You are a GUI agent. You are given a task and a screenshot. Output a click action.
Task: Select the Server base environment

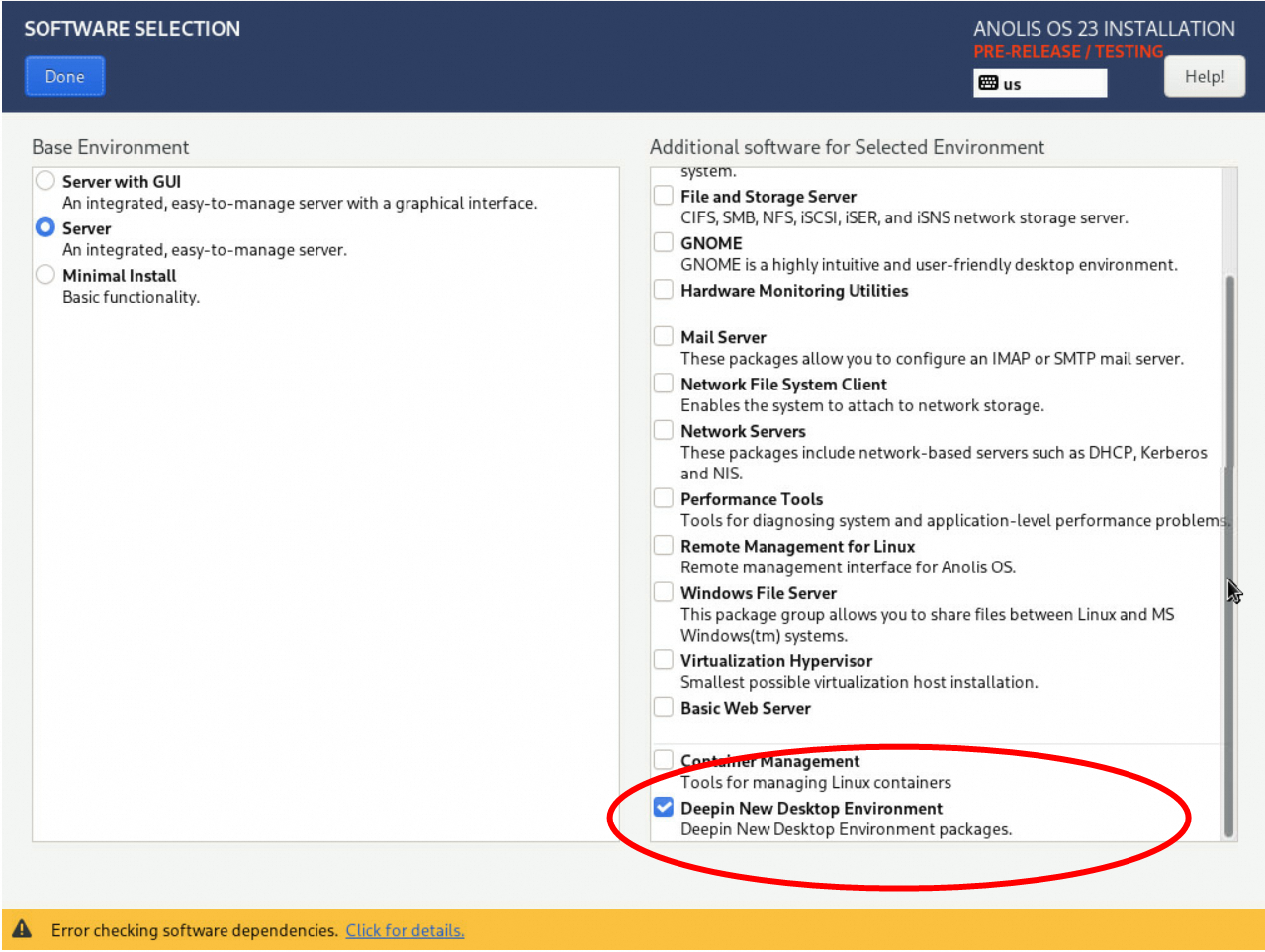point(45,228)
